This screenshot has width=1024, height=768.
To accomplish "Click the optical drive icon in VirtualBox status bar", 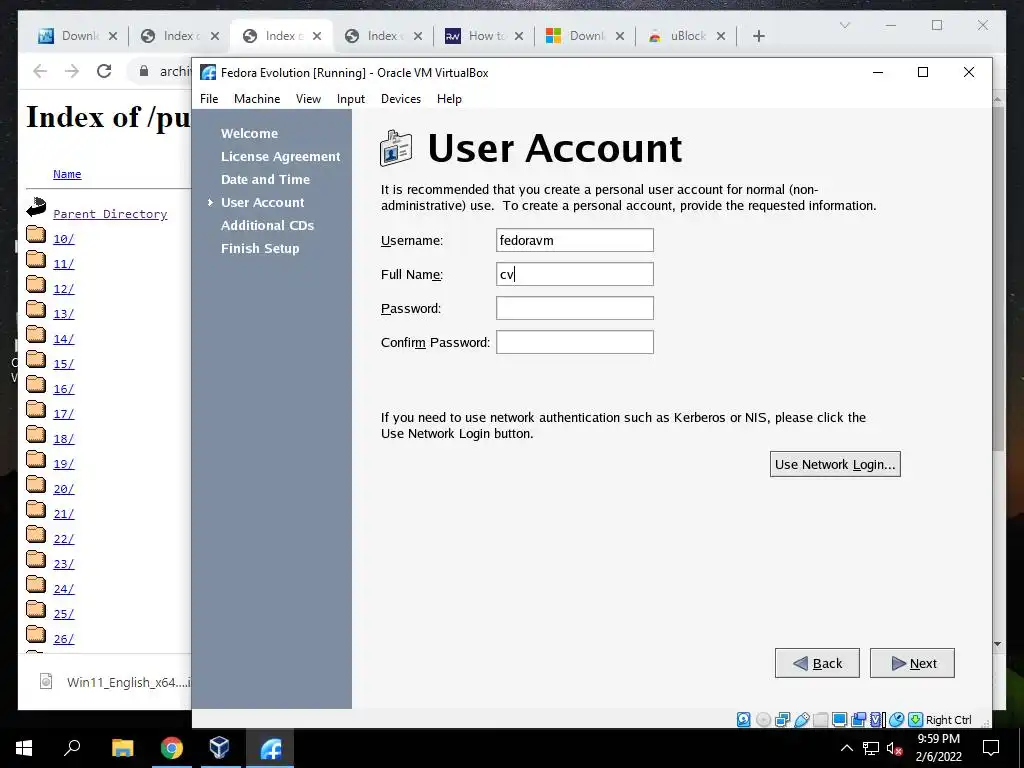I will coord(763,720).
